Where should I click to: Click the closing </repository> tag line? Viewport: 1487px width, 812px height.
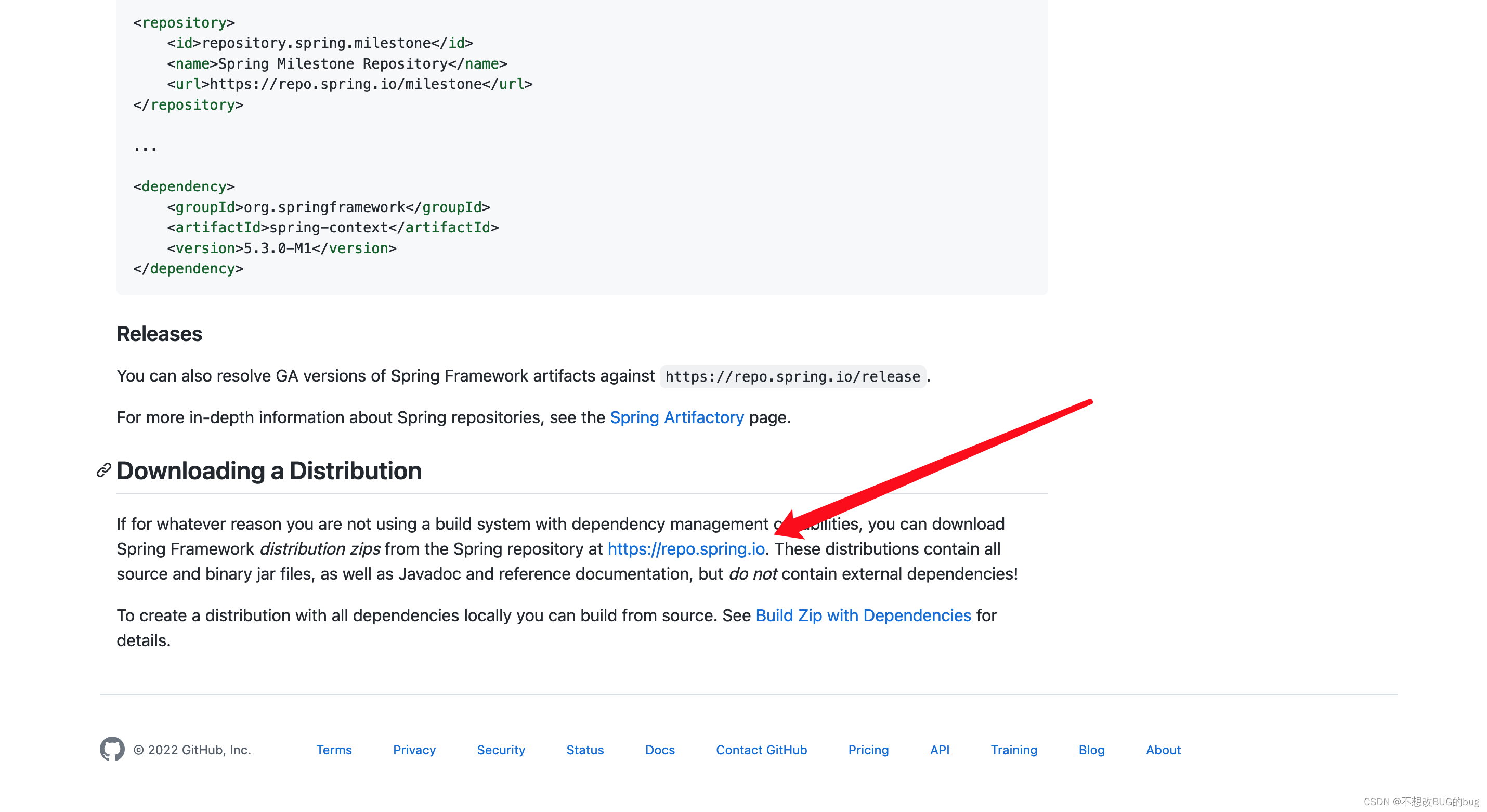point(188,104)
